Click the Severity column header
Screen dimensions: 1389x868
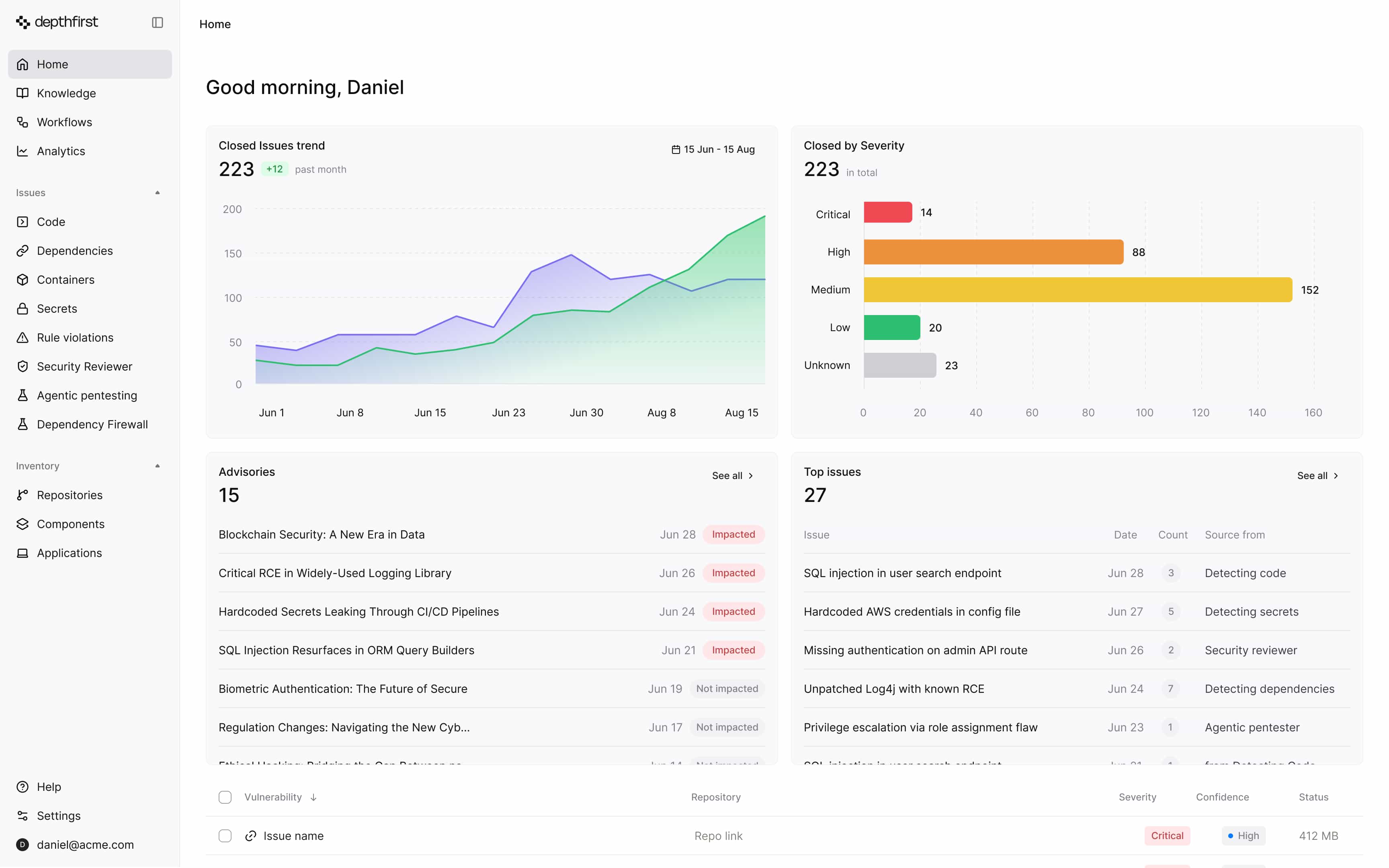click(1137, 797)
